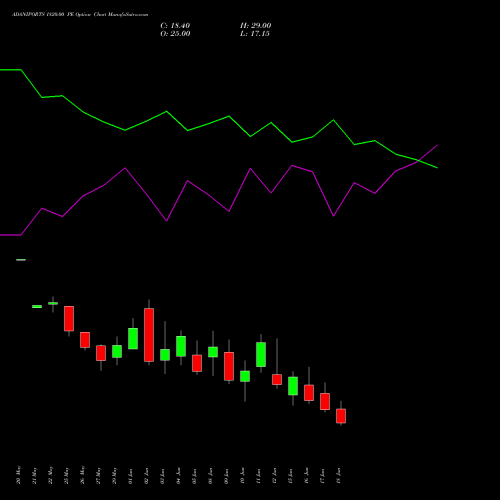Click the green 15 Jun candlestick
The image size is (500, 500).
pyautogui.click(x=293, y=386)
